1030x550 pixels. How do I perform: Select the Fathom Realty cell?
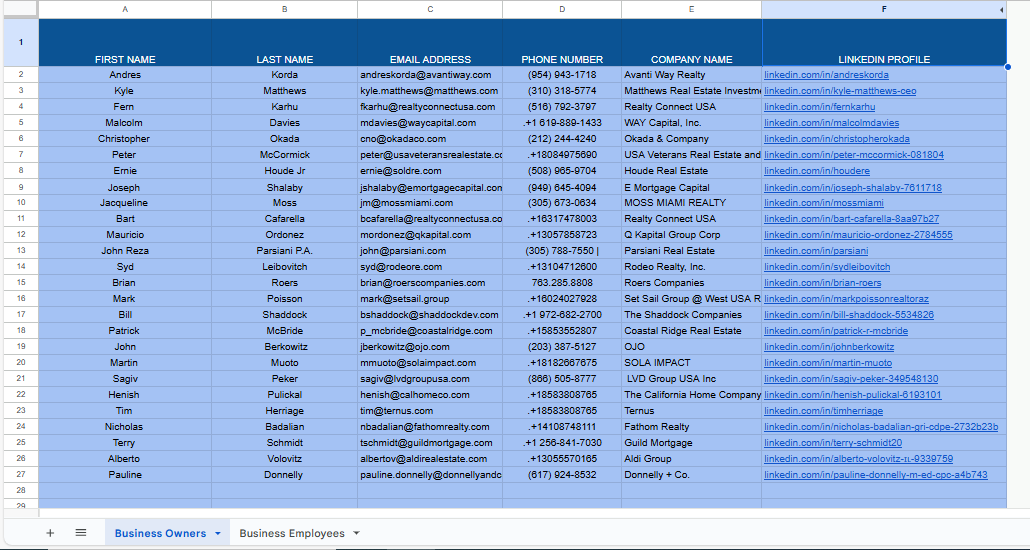click(x=692, y=427)
